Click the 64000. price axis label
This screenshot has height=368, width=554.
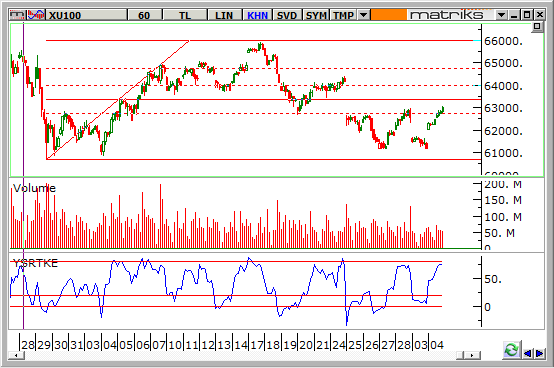(x=503, y=86)
